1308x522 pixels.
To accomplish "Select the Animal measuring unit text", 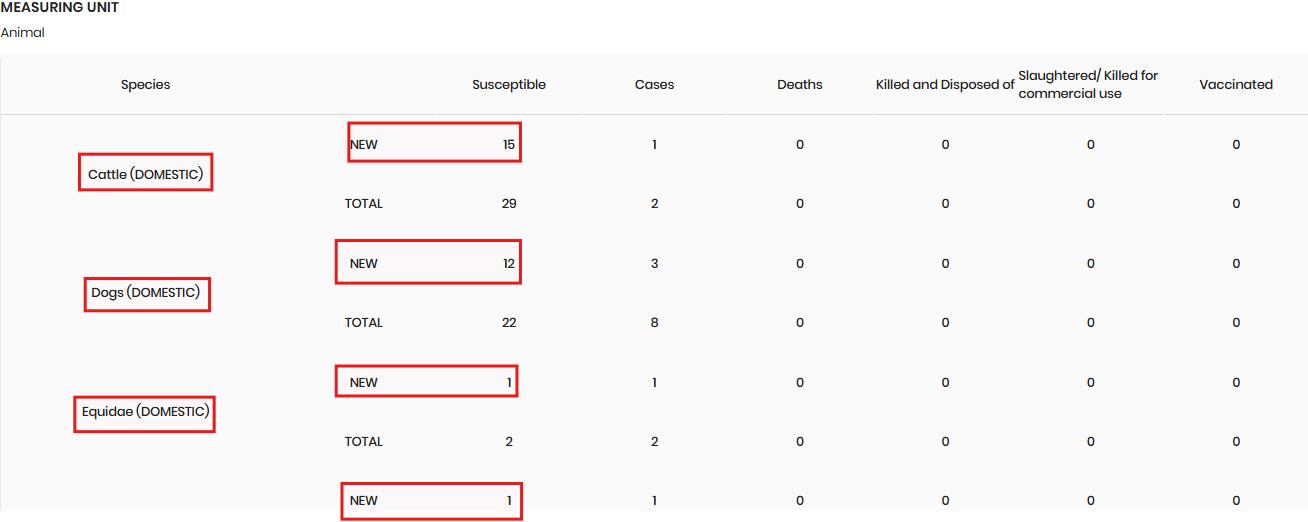I will coord(22,33).
